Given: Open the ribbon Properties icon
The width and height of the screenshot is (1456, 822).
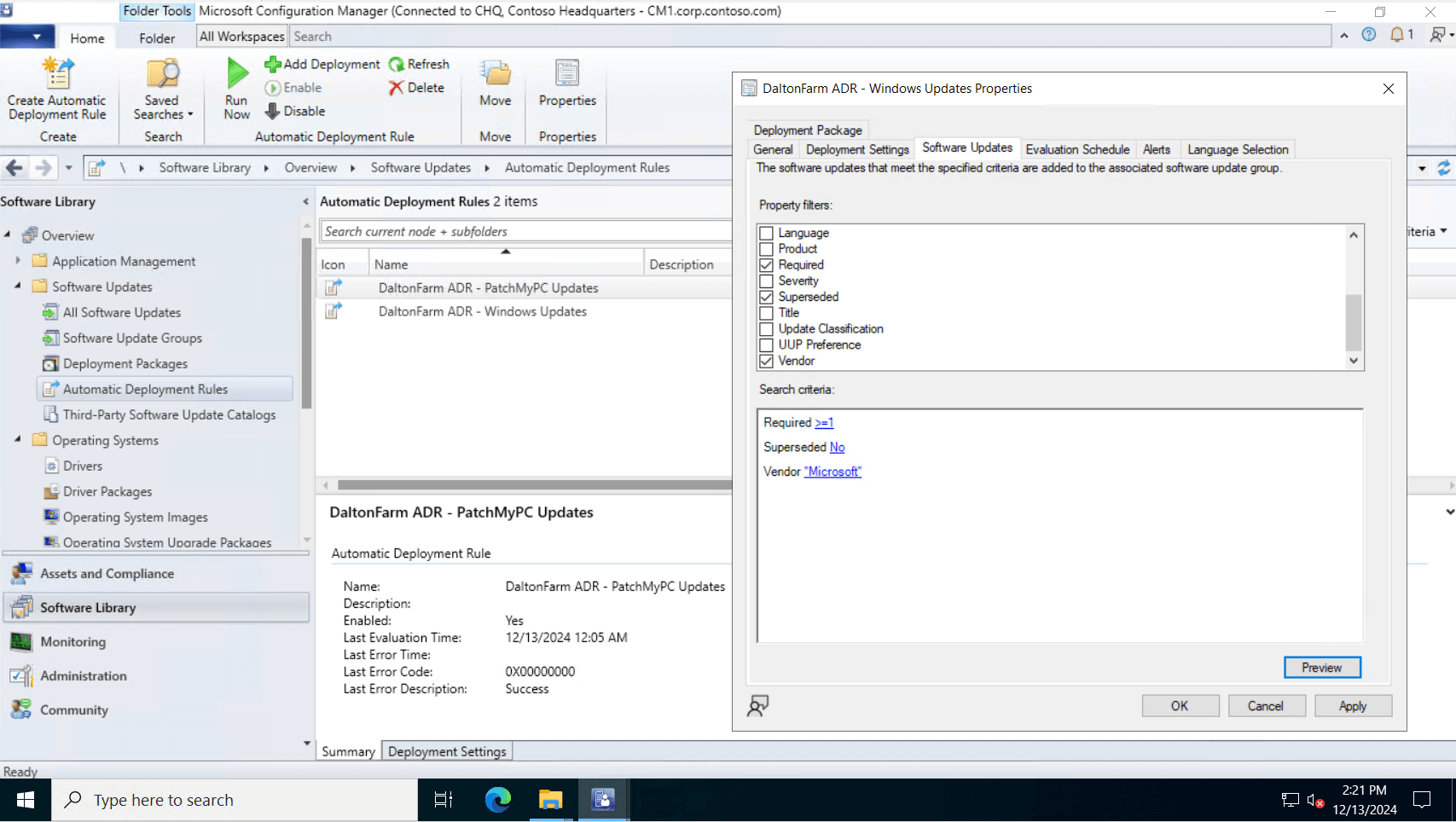Looking at the screenshot, I should [567, 73].
